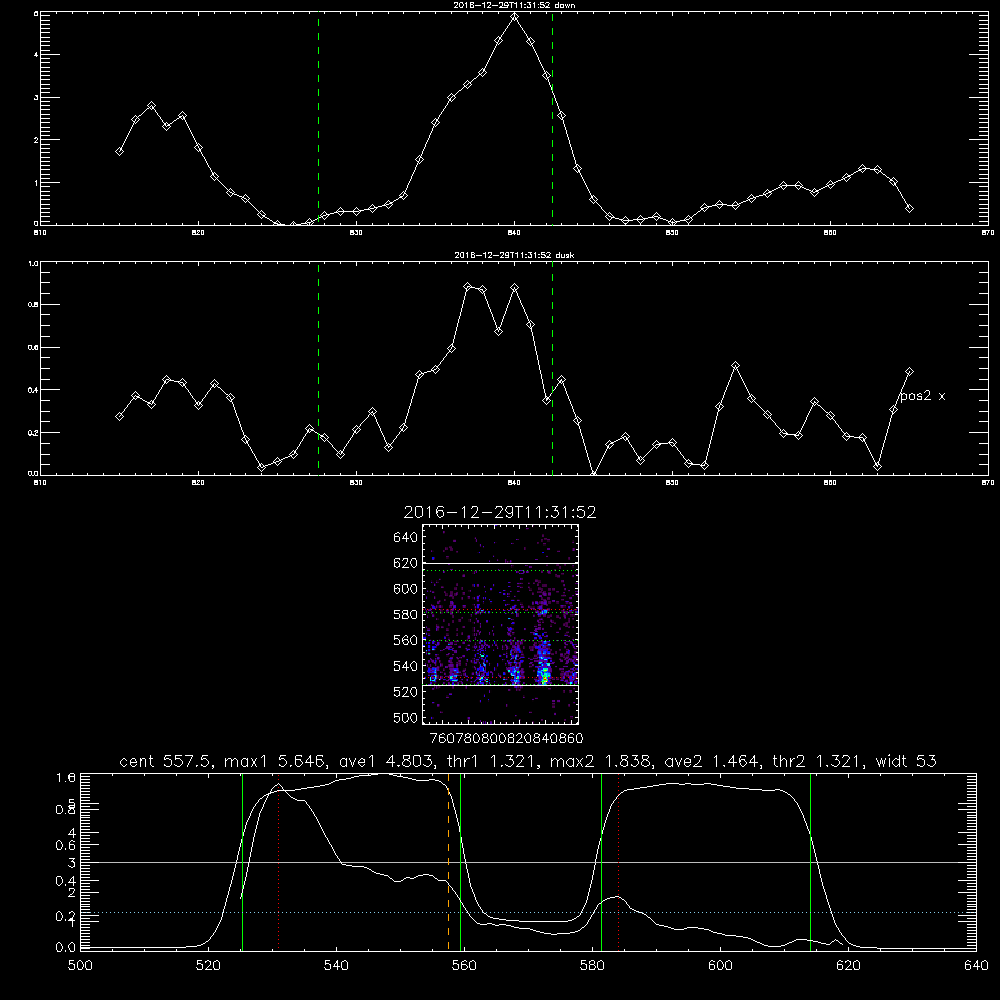Click the first diamond marker in dusk plot
The width and height of the screenshot is (1000, 1000).
pos(119,416)
